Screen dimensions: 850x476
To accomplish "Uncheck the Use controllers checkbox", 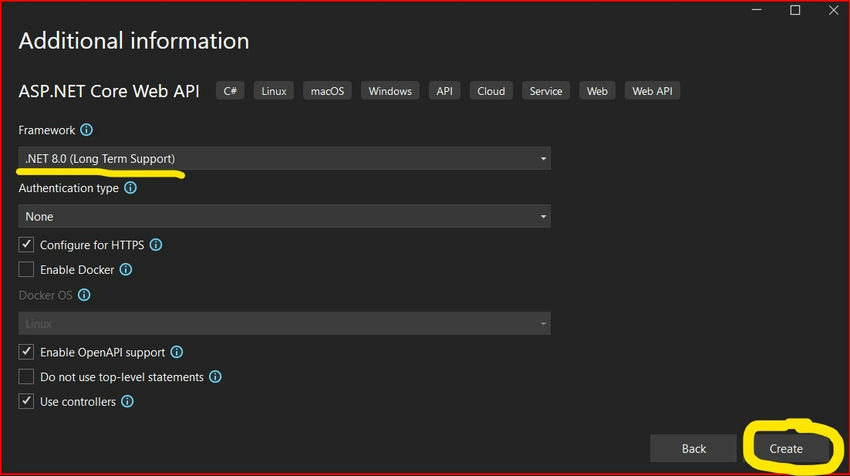I will tap(26, 402).
